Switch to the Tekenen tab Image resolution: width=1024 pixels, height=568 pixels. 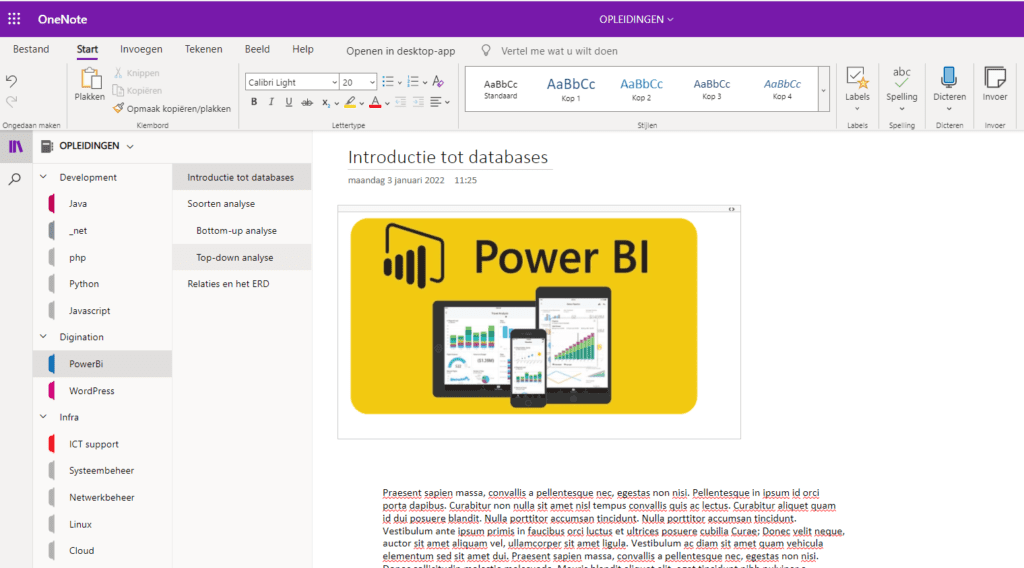[x=203, y=49]
